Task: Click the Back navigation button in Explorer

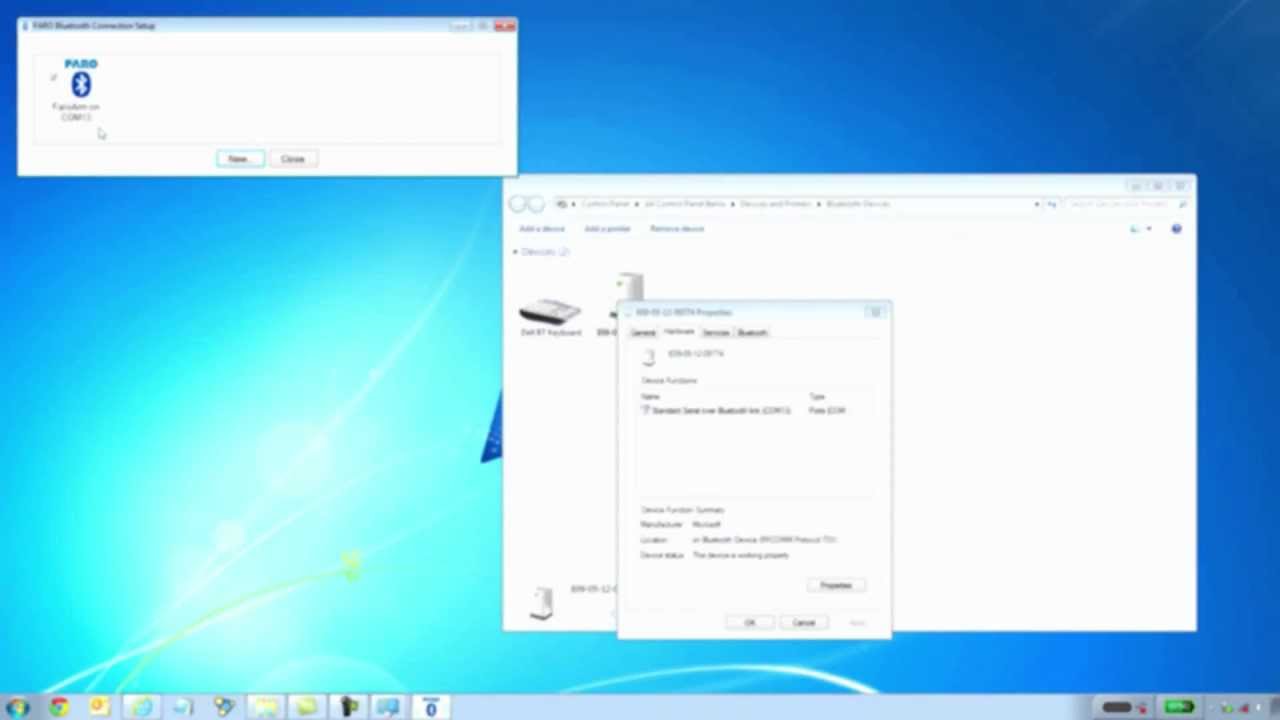Action: pyautogui.click(x=517, y=204)
